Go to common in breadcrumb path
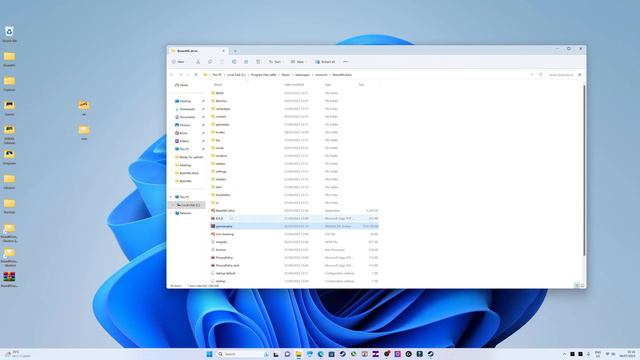640x360 pixels. tap(321, 75)
